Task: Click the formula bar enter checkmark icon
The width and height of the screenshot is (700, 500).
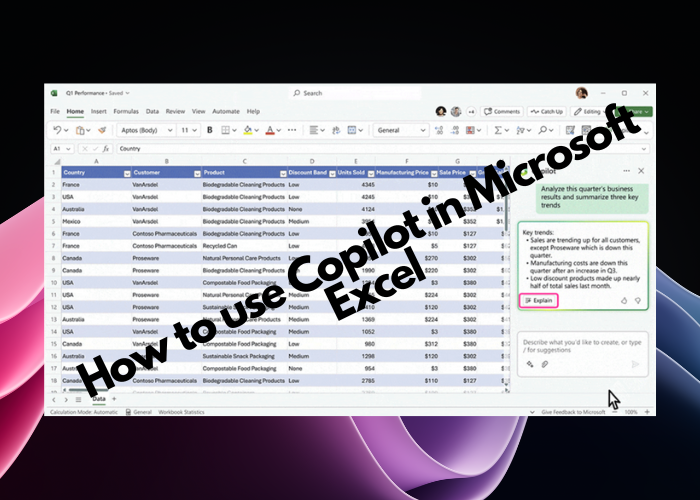Action: pos(95,149)
